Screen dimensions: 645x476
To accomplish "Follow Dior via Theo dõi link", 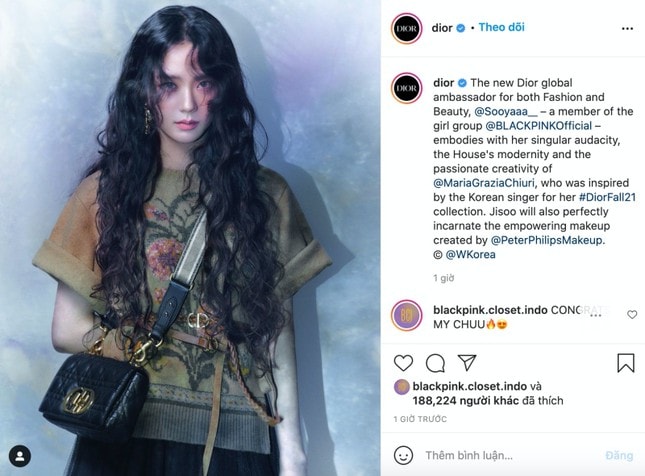I will (501, 27).
